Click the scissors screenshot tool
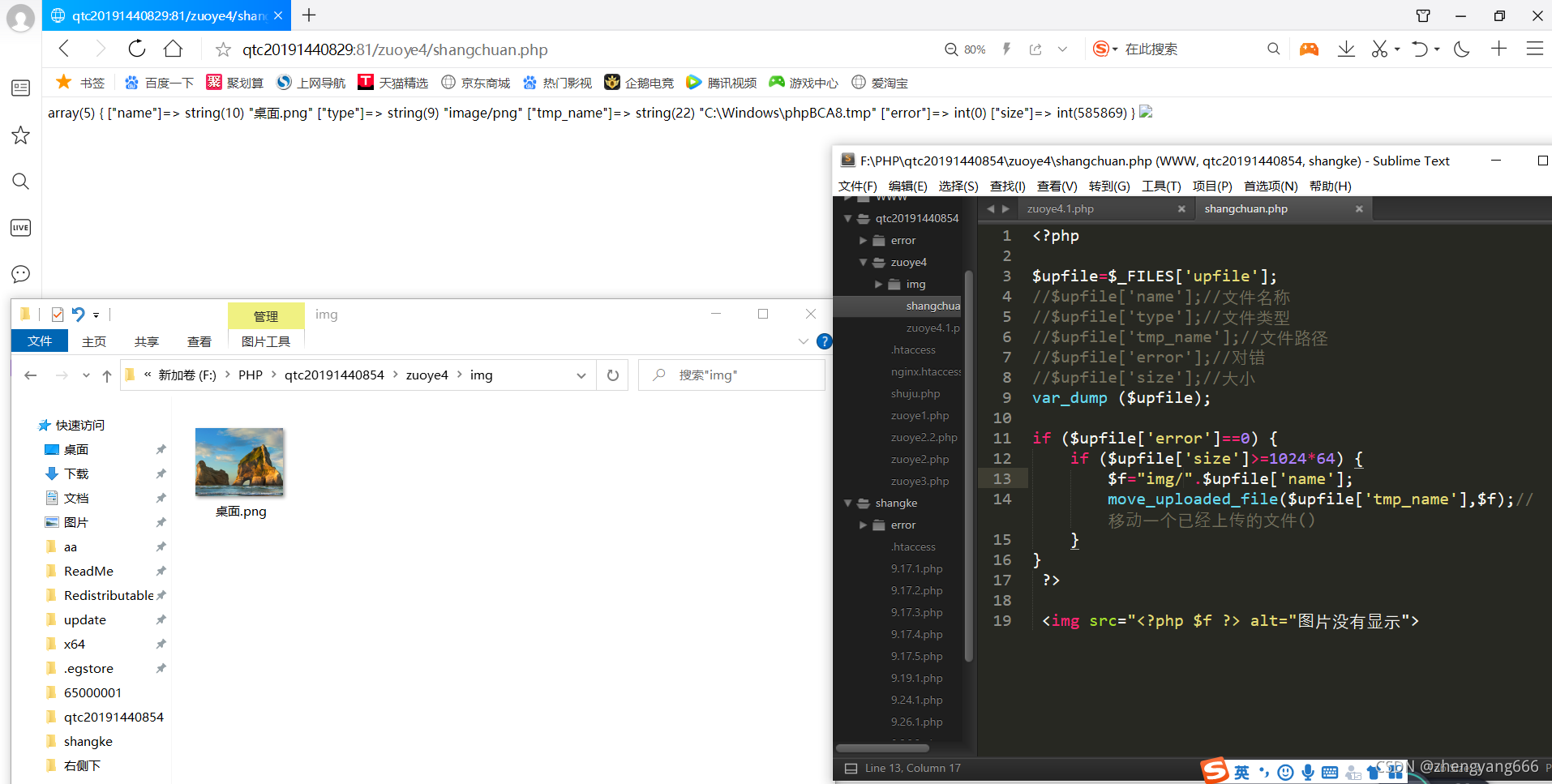 click(x=1379, y=49)
